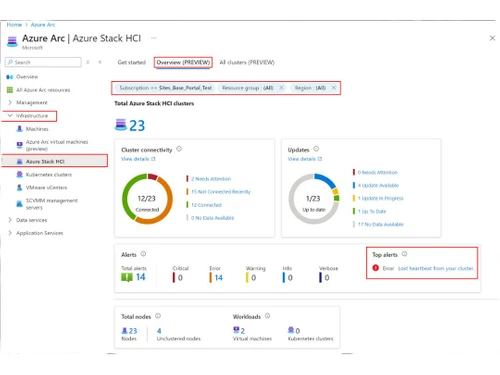Open the Azure Arc breadcrumb link
The width and height of the screenshot is (500, 375).
[x=43, y=25]
